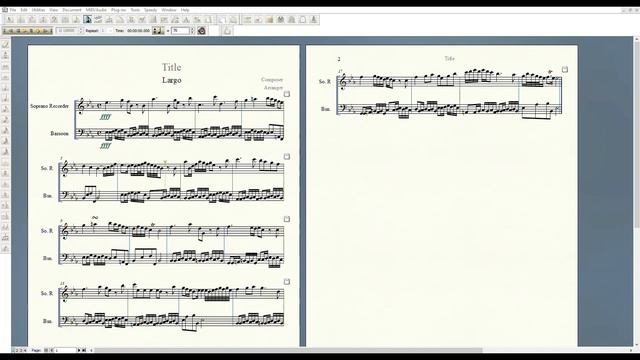Click the Record button in playback controls
Screen dimensions: 640x360
pyautogui.click(x=38, y=31)
